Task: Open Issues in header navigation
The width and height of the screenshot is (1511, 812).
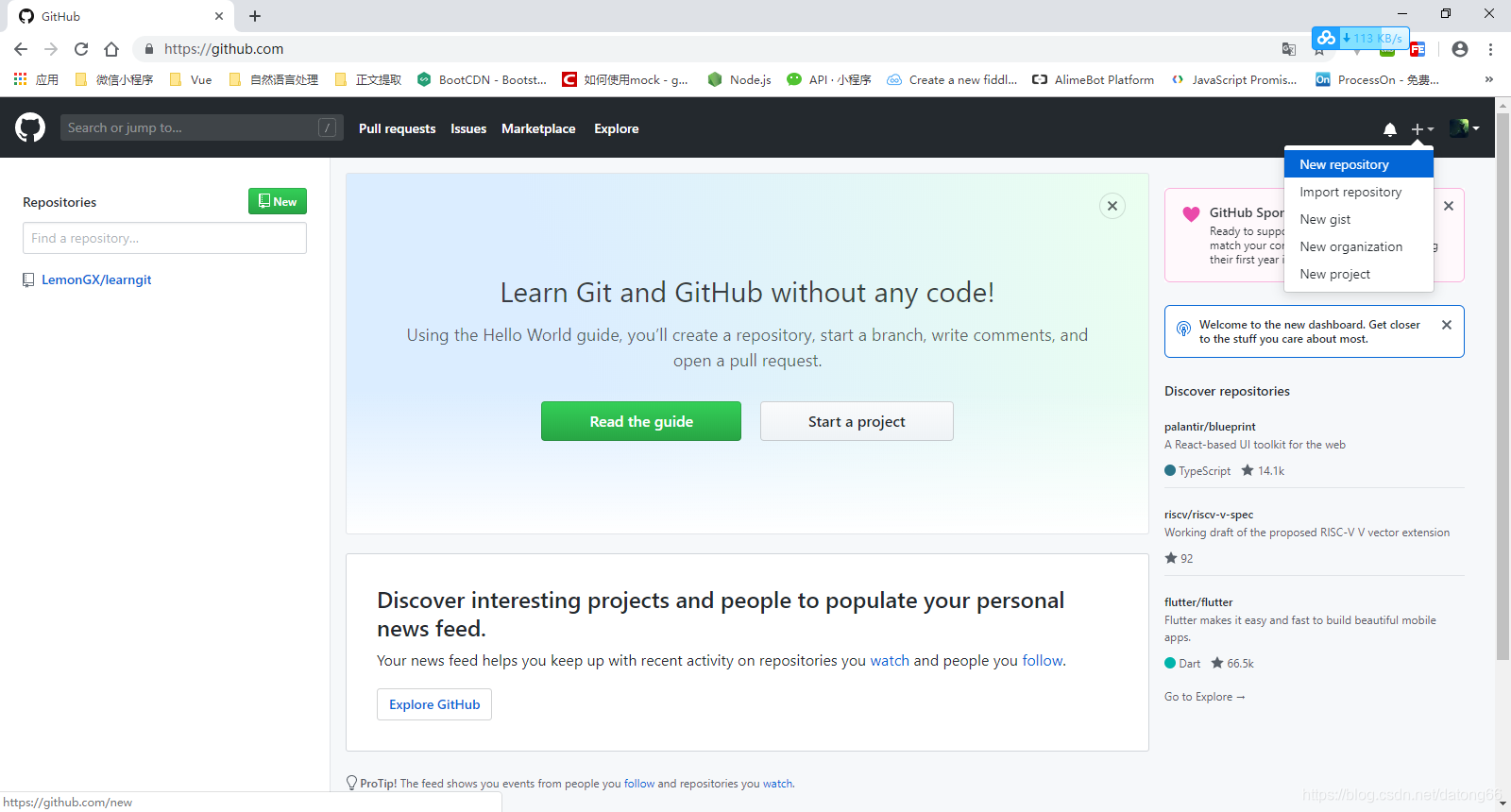Action: (x=468, y=128)
